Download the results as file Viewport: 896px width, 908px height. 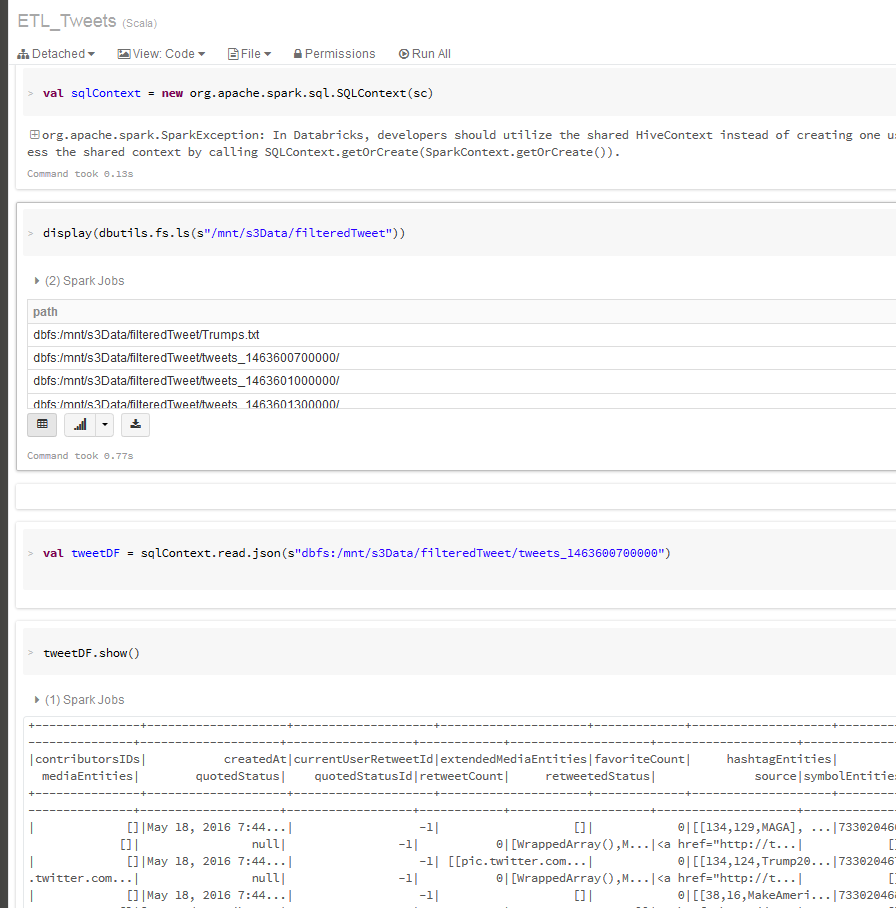(x=136, y=424)
